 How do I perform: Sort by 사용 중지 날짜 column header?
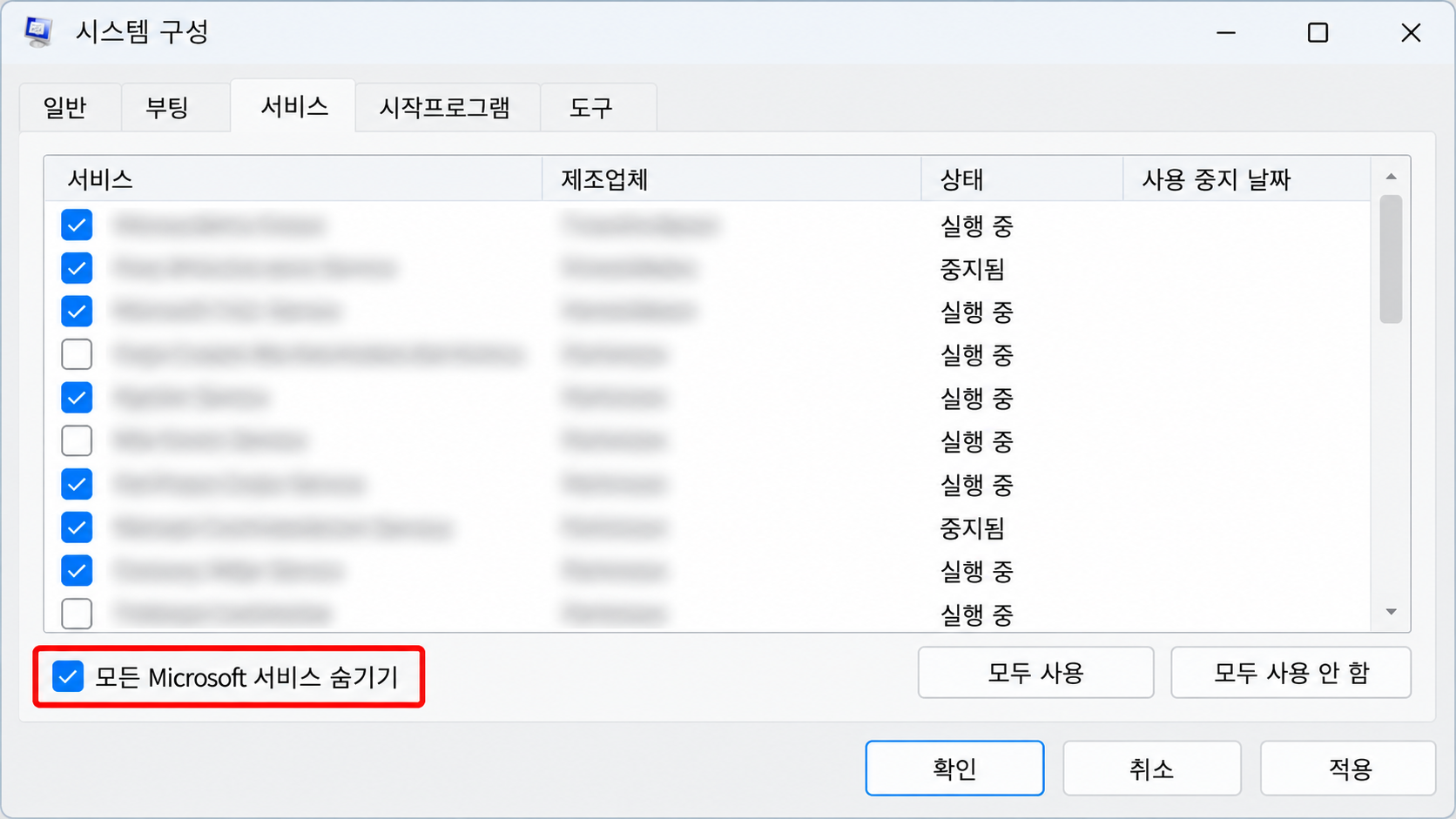pos(1247,179)
